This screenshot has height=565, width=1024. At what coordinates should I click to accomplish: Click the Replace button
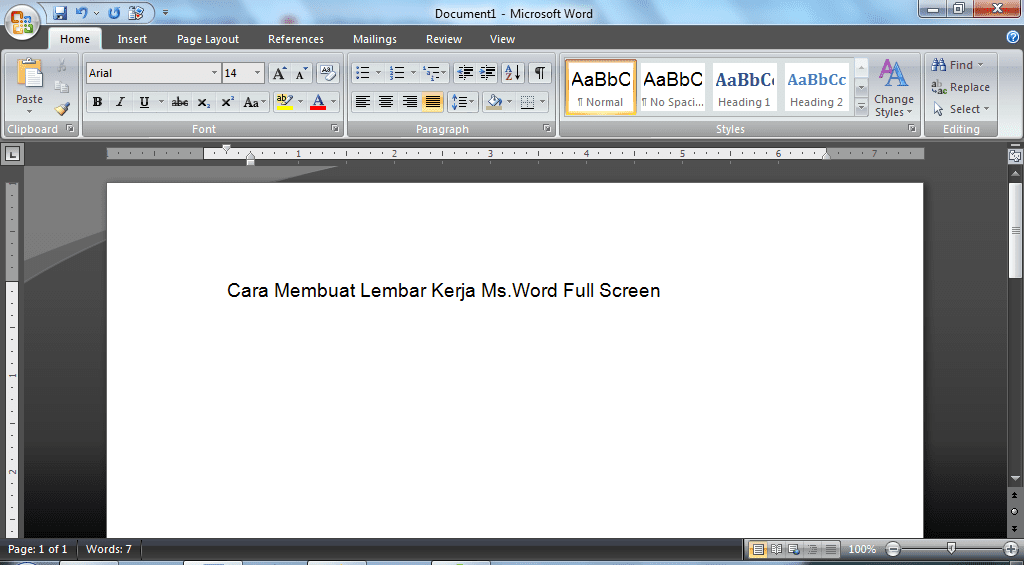(960, 87)
